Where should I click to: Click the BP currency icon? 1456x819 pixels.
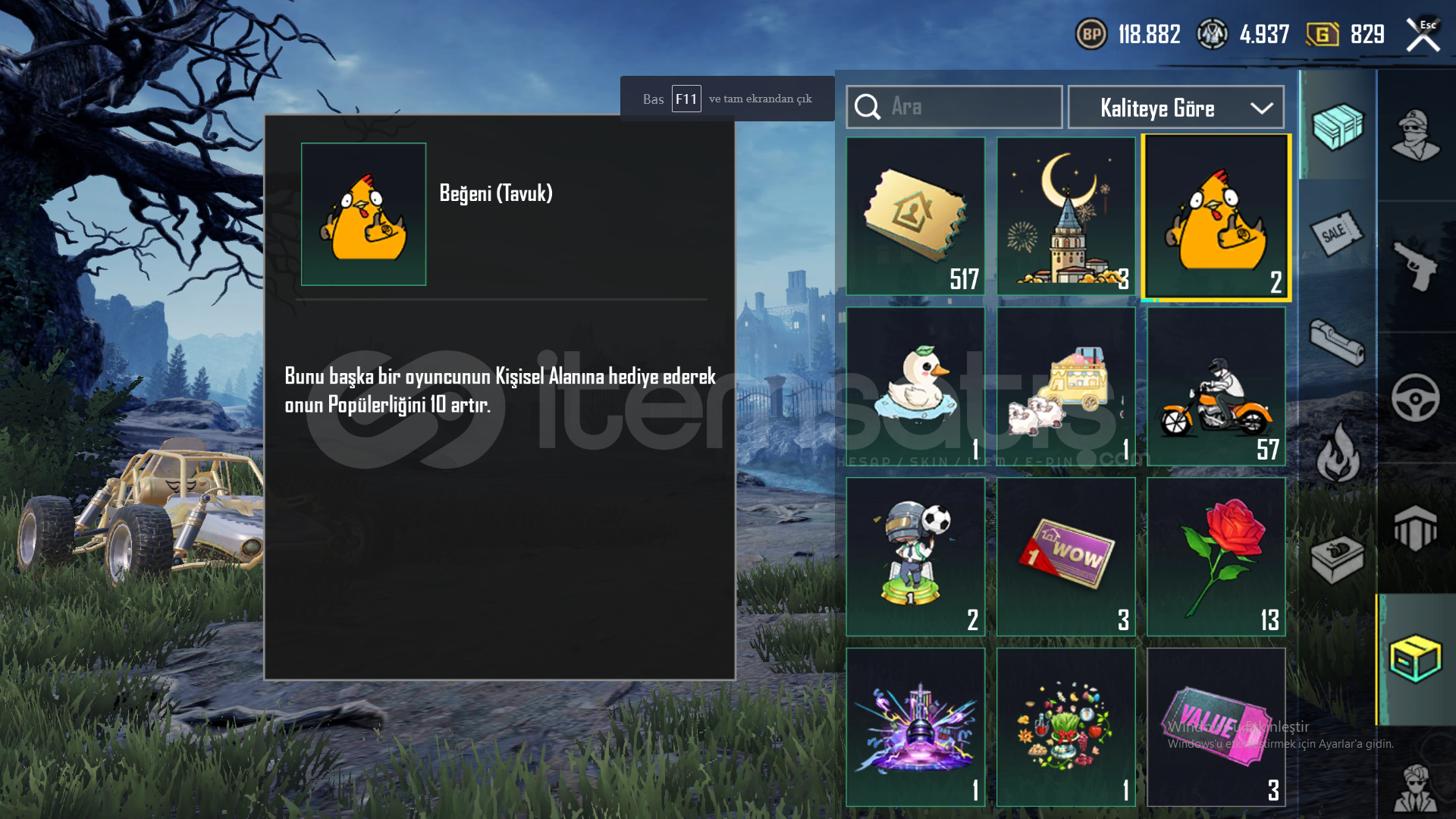[x=1091, y=34]
